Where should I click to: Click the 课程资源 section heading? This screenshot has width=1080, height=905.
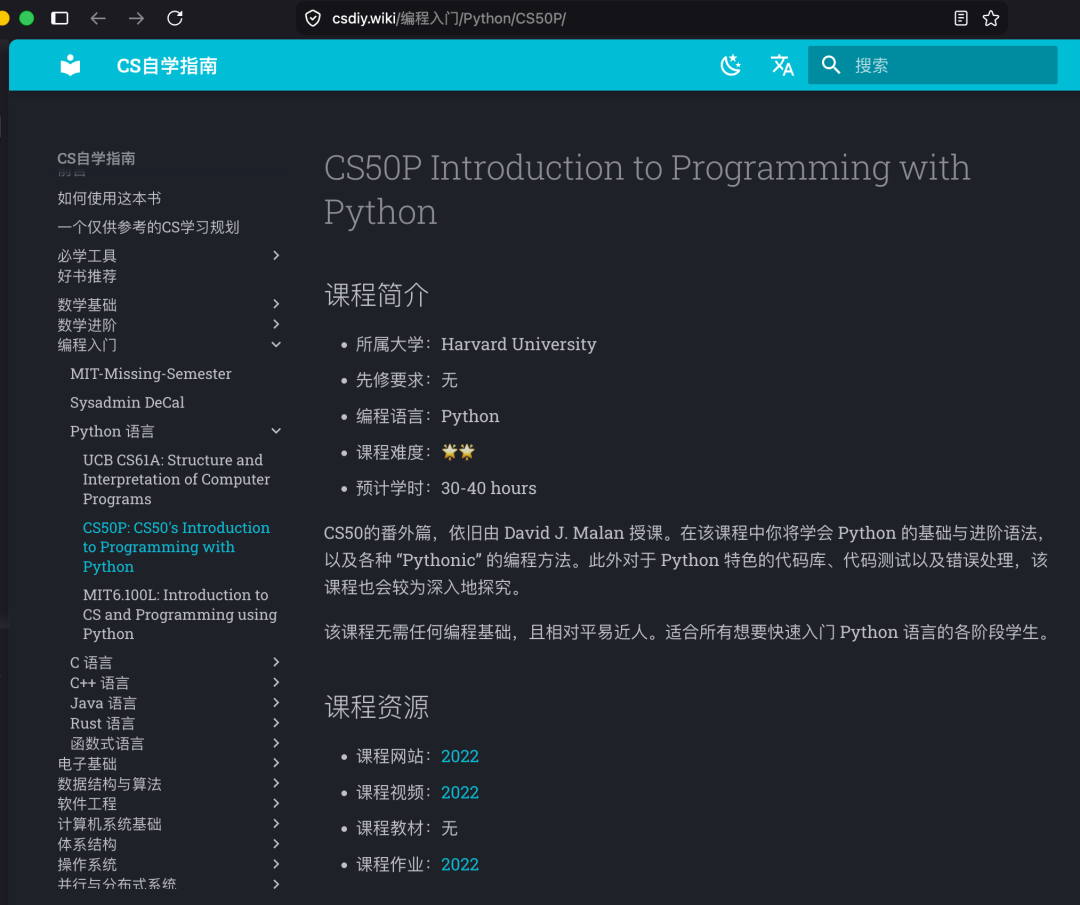point(377,707)
